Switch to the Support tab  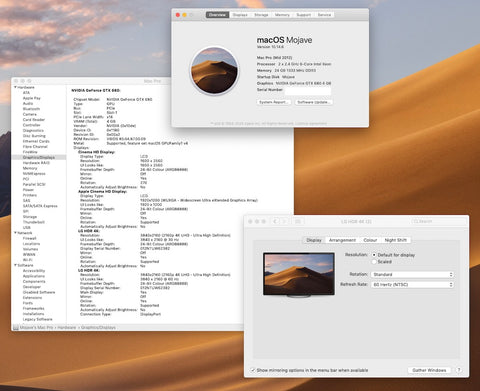click(x=304, y=15)
